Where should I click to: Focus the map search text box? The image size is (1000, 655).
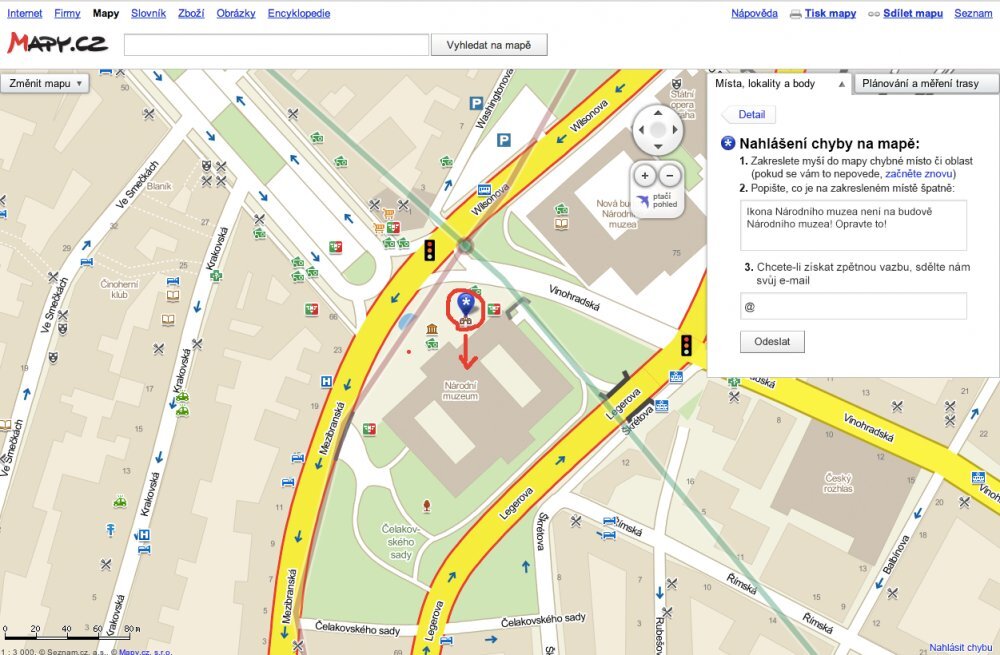(x=276, y=45)
